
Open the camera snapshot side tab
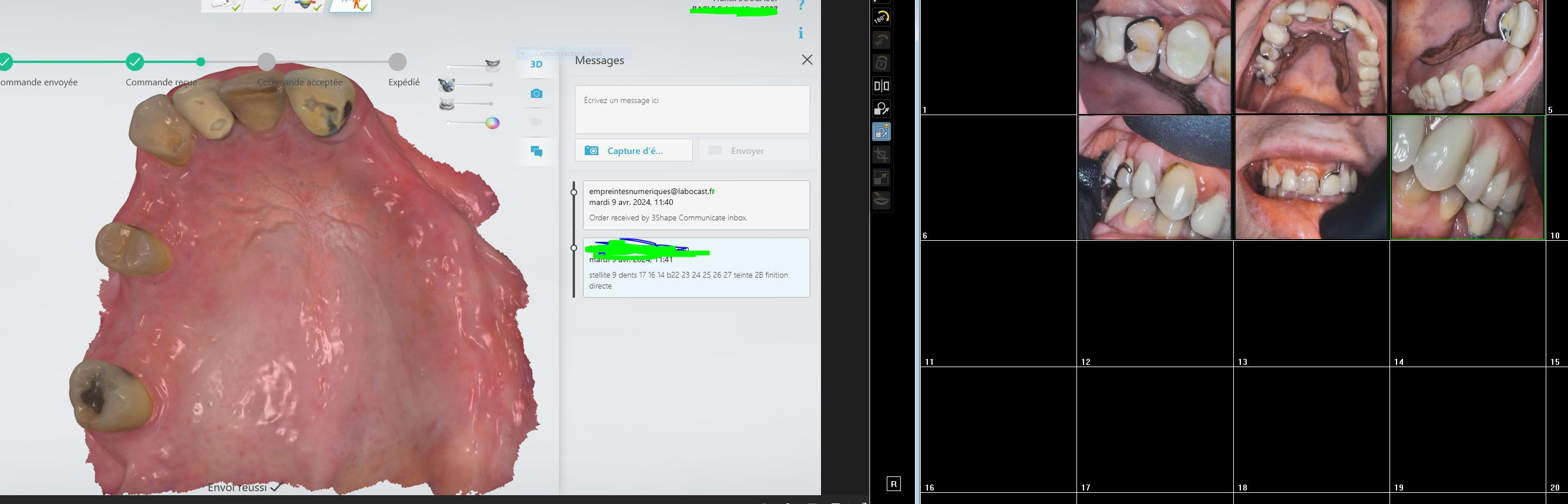click(x=536, y=94)
